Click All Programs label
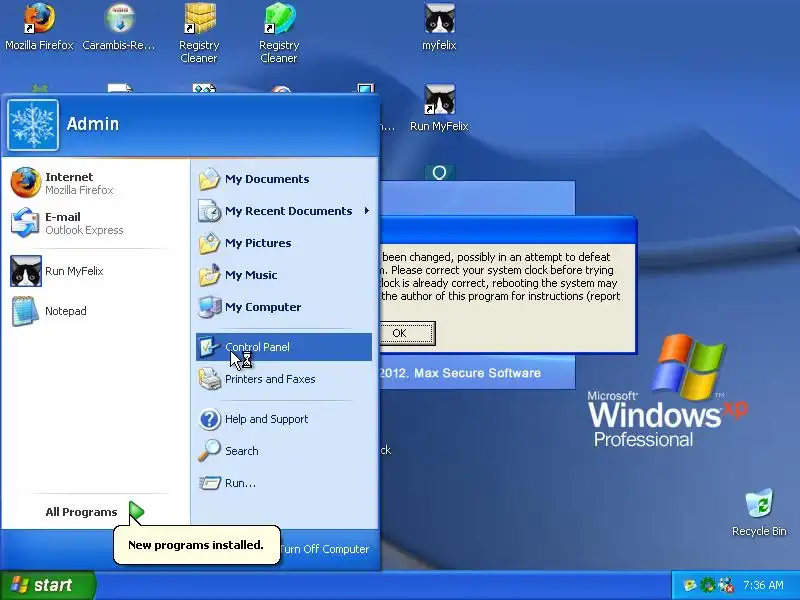 click(81, 512)
